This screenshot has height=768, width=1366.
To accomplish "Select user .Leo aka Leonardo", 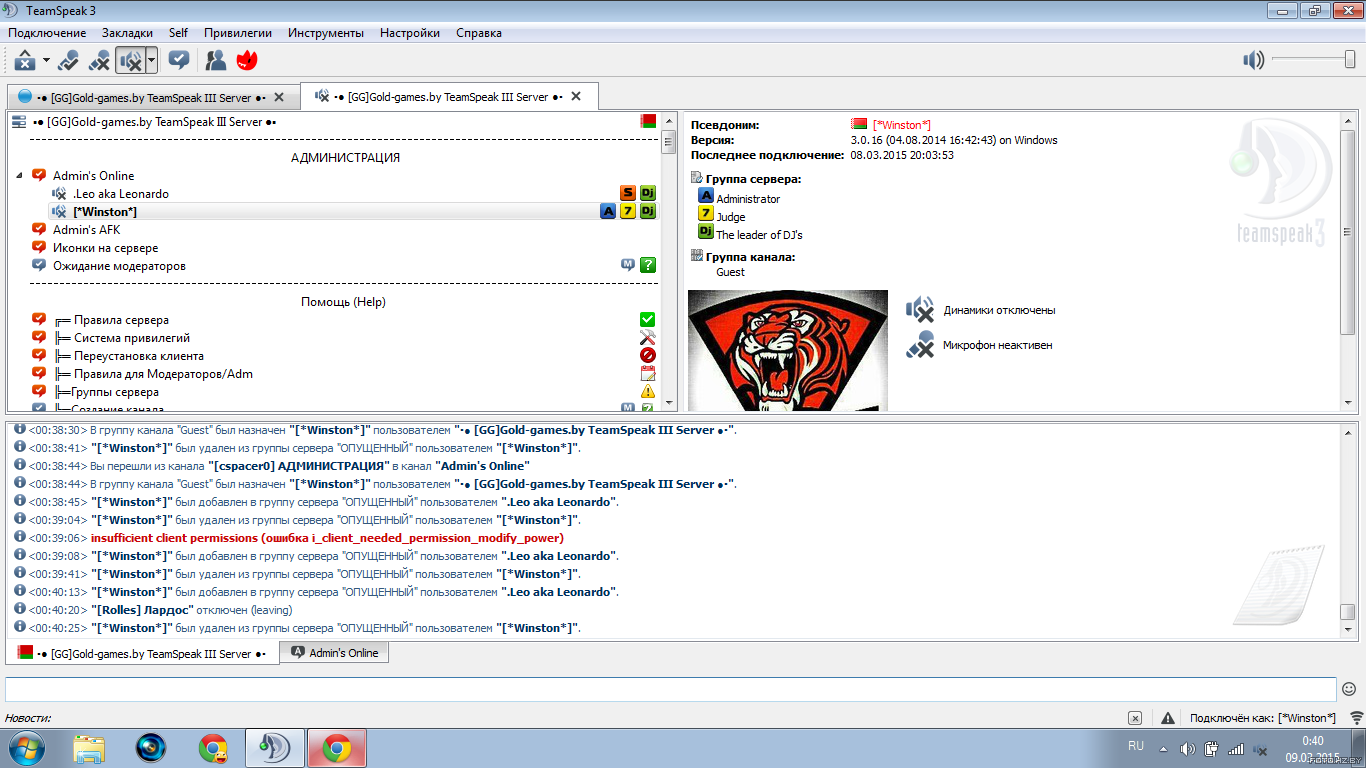I will point(121,194).
